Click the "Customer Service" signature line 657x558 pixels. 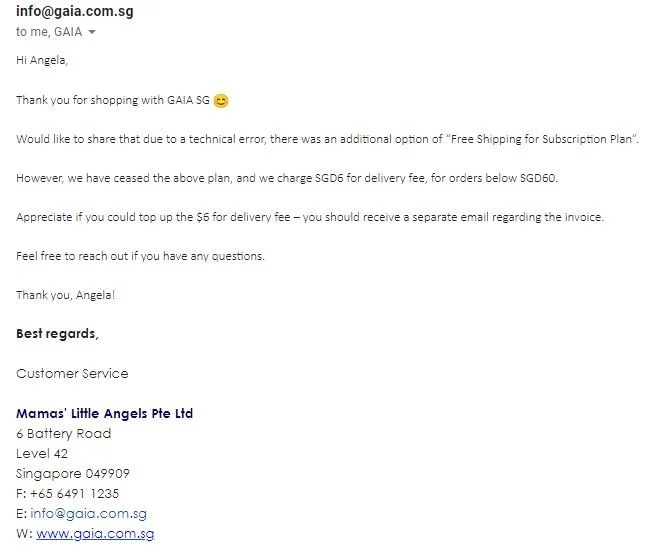72,374
